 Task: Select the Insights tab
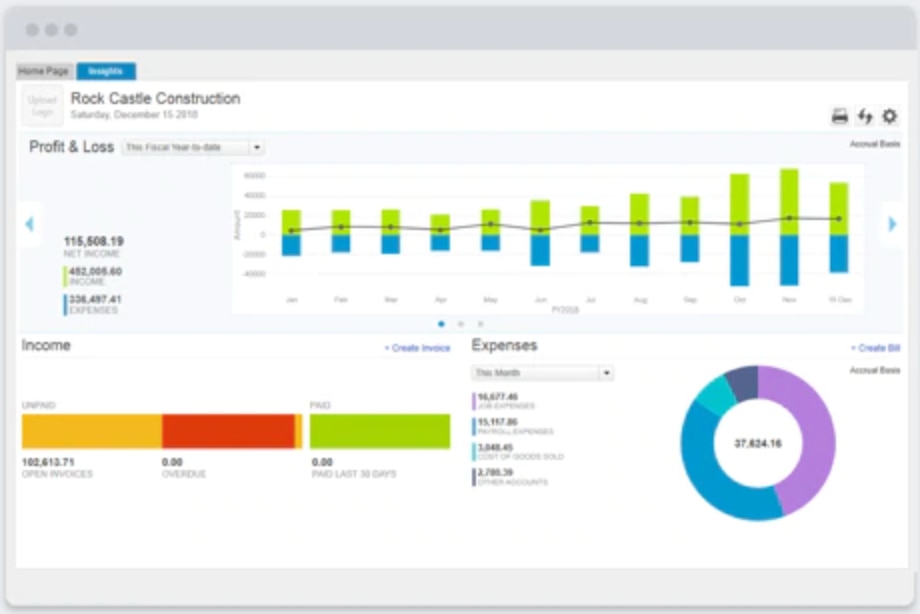106,71
